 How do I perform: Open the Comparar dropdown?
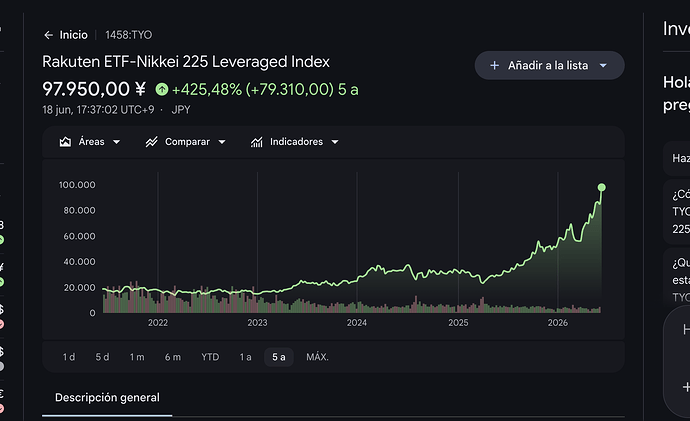point(186,142)
